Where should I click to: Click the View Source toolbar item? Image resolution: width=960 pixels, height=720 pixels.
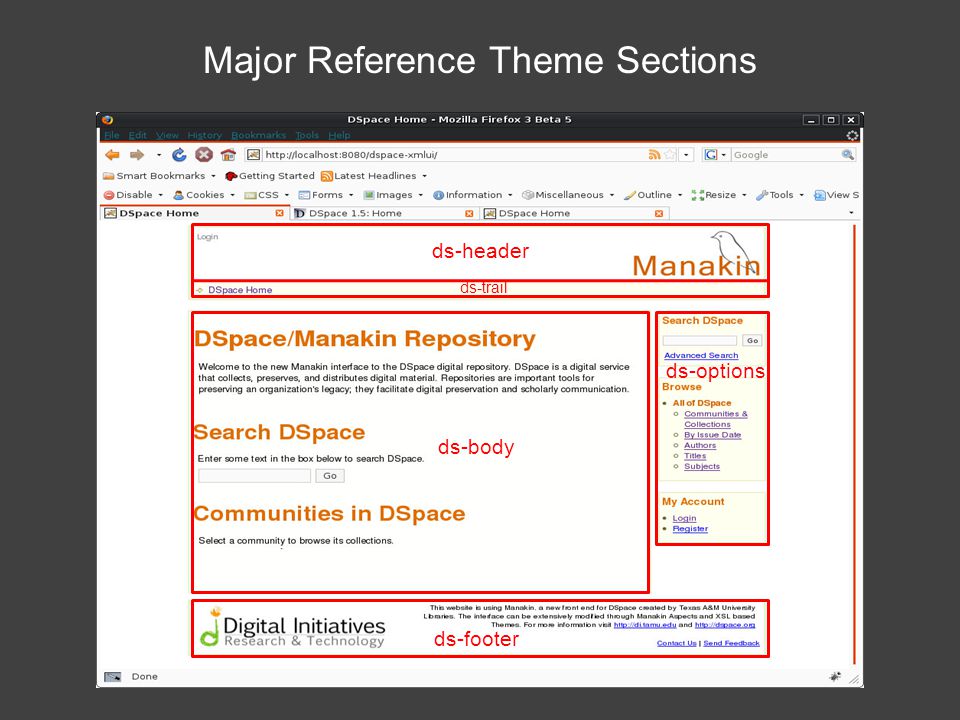[x=836, y=195]
